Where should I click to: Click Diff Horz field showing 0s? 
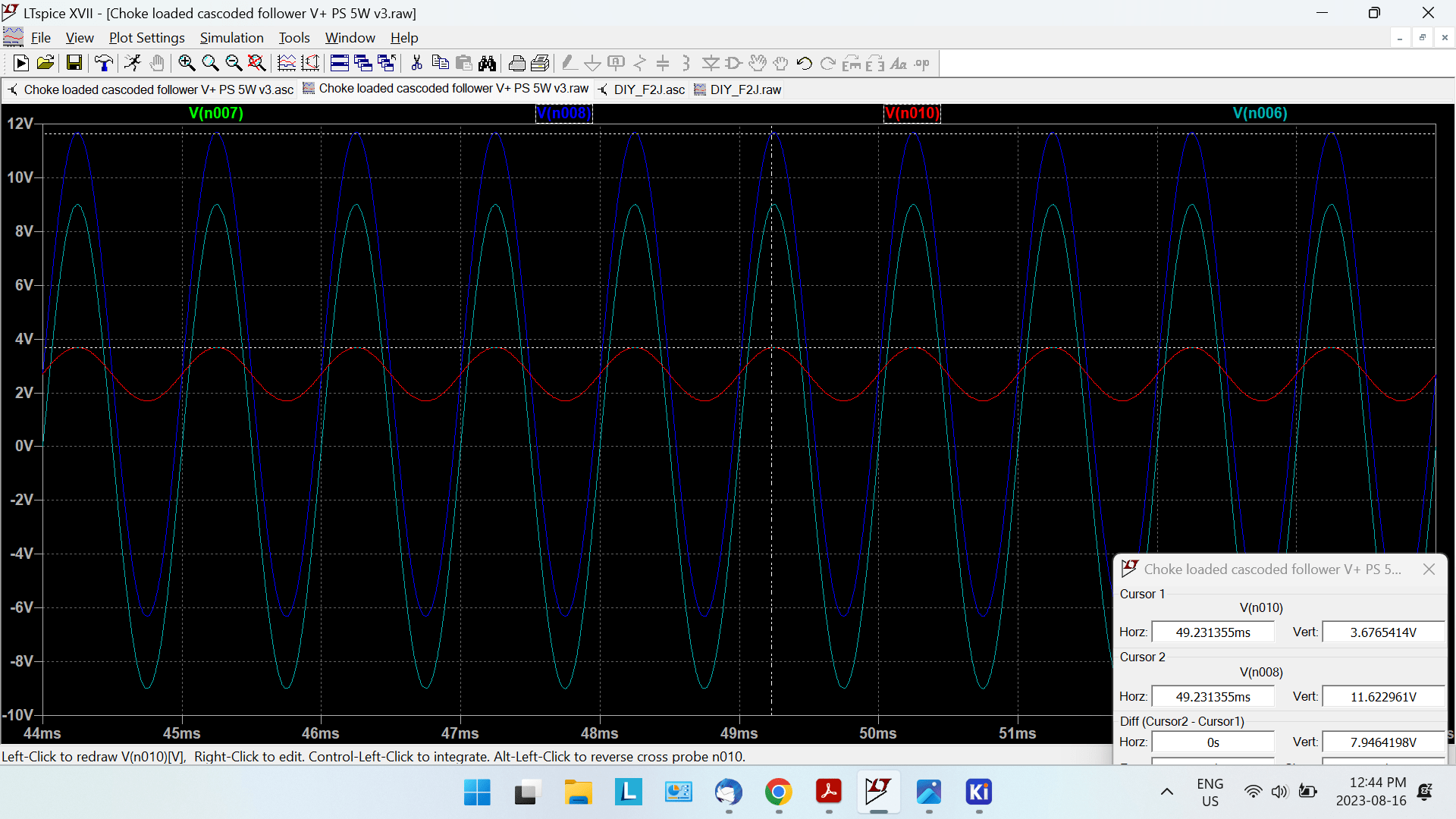click(1213, 742)
